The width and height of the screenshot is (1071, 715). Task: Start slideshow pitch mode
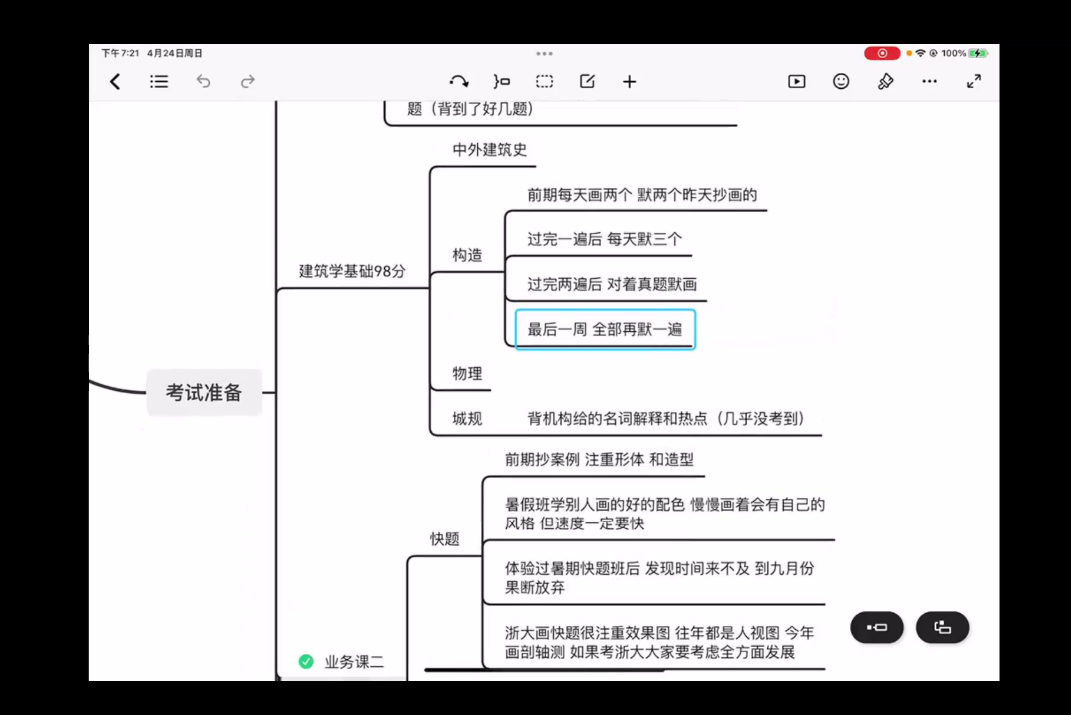(797, 82)
